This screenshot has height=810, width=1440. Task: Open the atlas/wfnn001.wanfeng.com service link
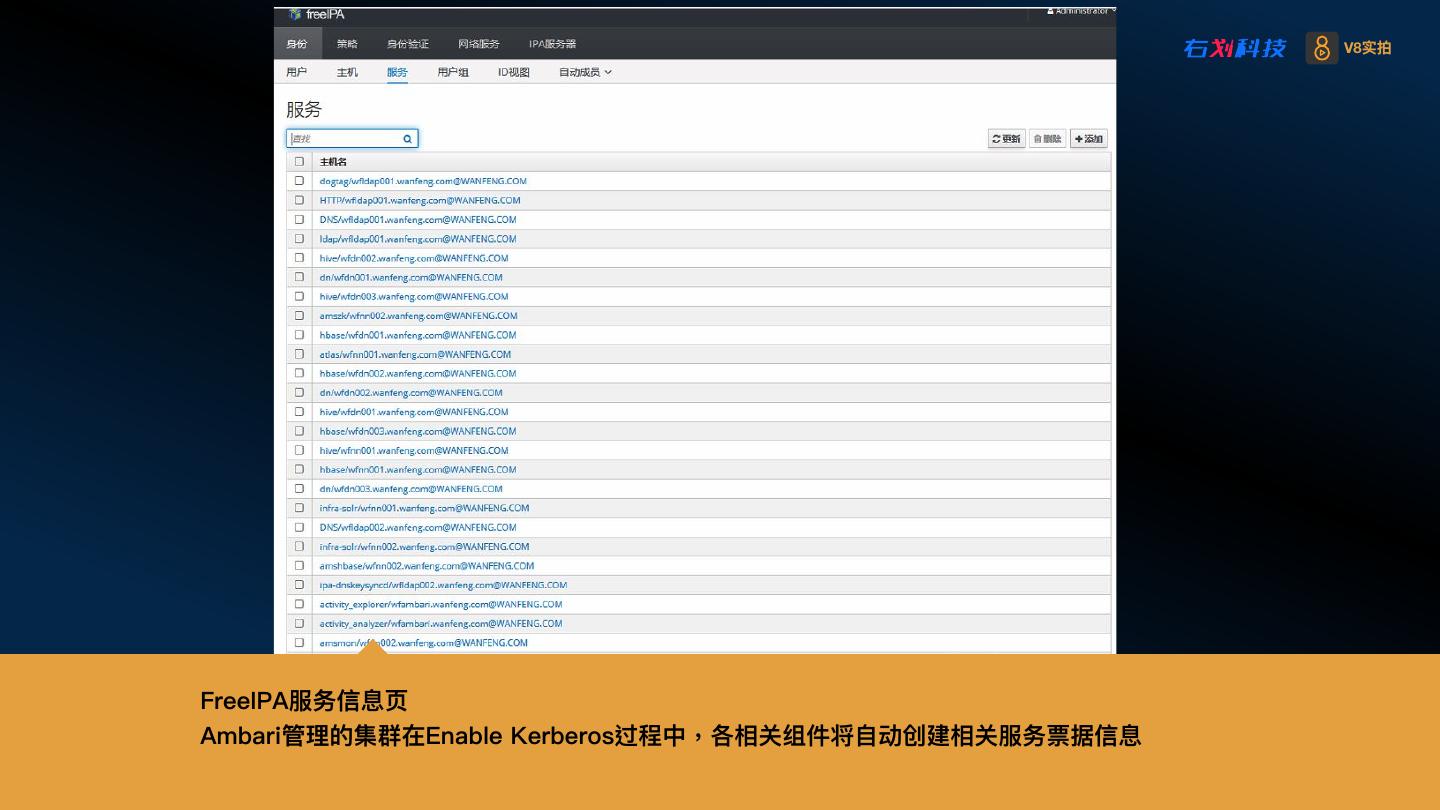click(x=415, y=354)
